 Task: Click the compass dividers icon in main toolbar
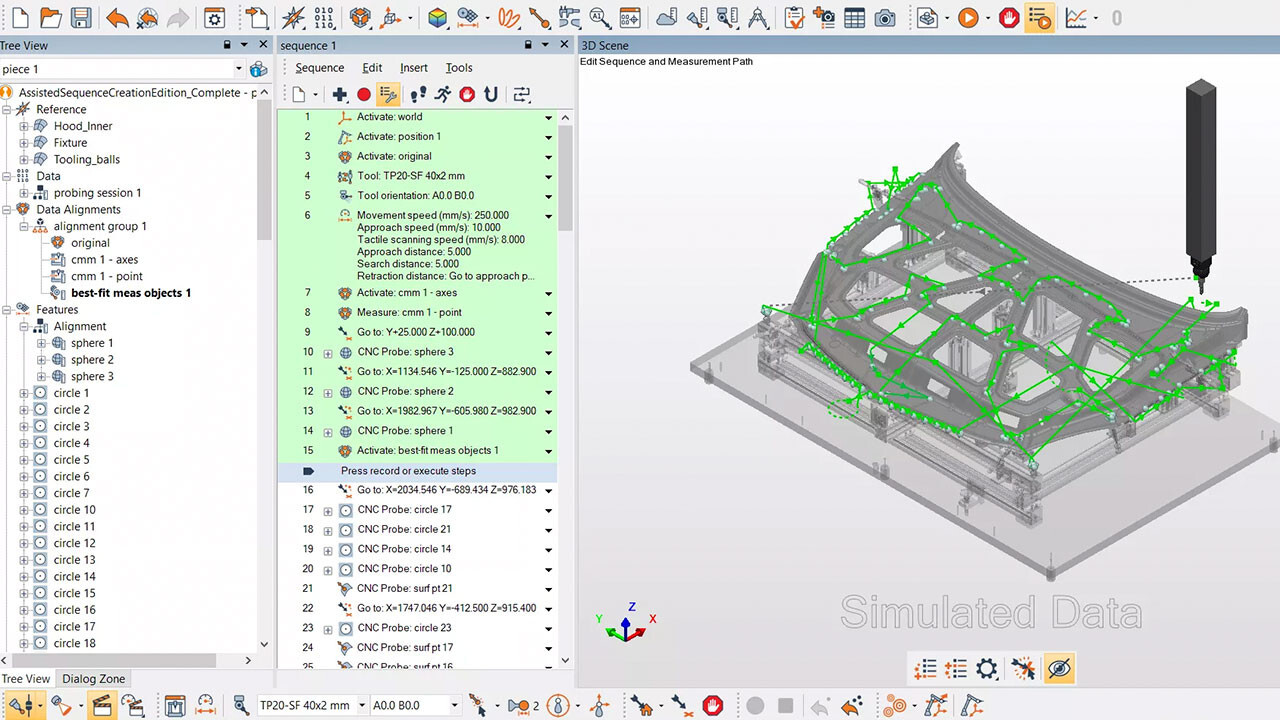758,18
